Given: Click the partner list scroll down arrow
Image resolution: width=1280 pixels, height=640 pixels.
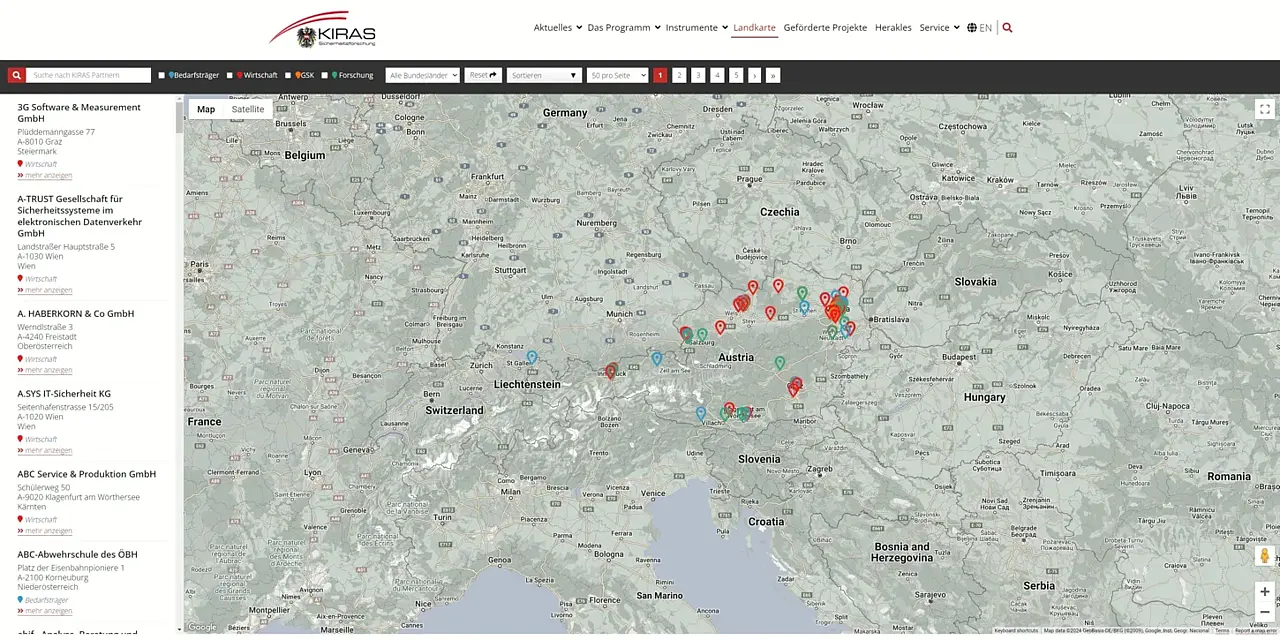Looking at the screenshot, I should [179, 629].
